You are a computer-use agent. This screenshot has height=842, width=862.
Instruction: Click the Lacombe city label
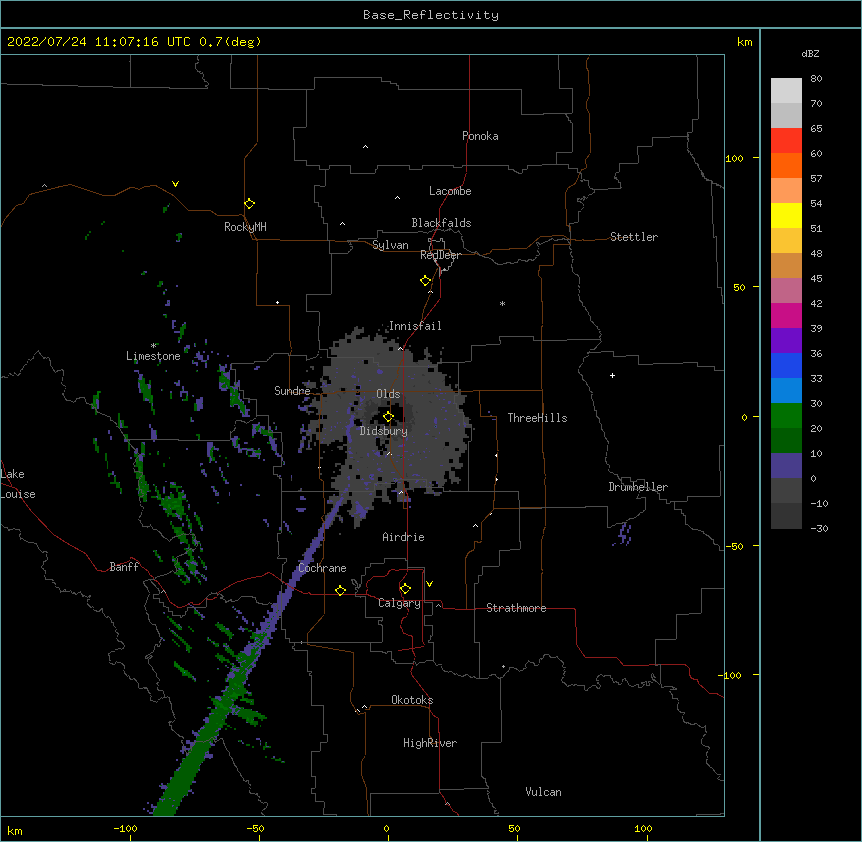(450, 191)
